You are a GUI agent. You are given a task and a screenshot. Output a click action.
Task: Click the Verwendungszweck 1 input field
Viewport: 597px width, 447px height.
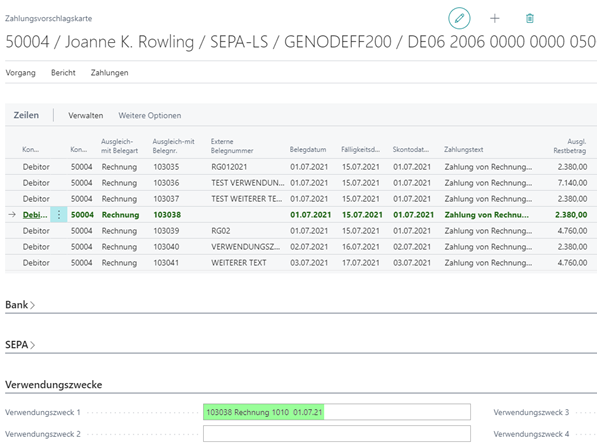(337, 412)
